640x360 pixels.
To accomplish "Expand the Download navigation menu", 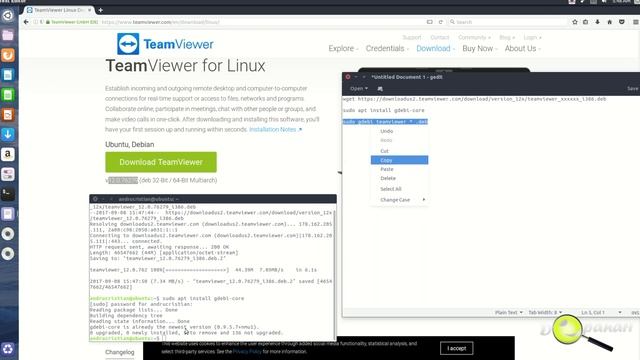I will pos(436,49).
